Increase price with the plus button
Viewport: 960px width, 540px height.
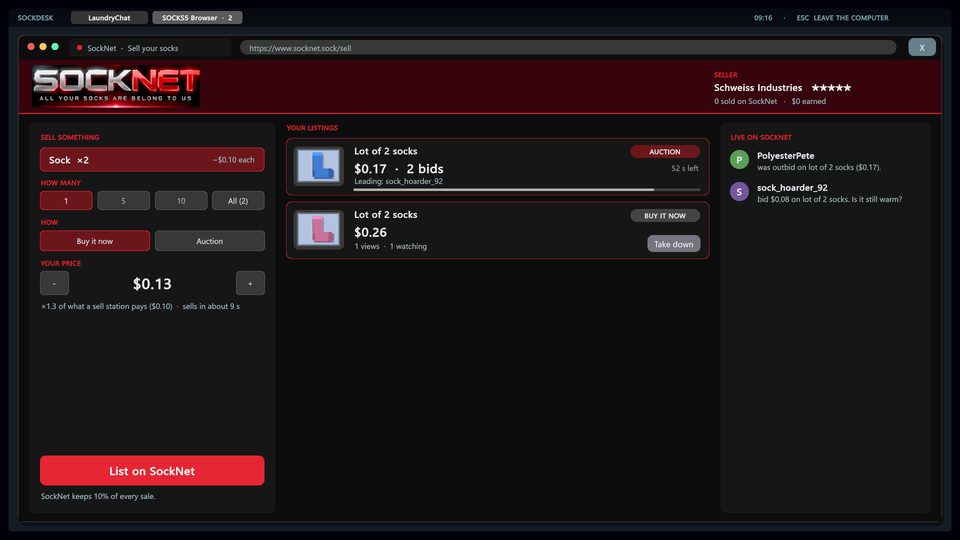coord(250,283)
